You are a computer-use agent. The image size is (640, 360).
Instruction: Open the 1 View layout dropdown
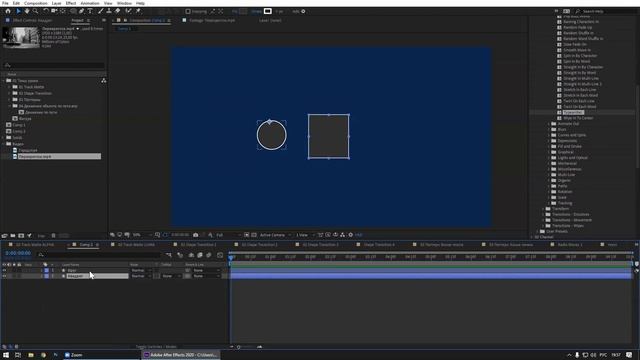304,235
